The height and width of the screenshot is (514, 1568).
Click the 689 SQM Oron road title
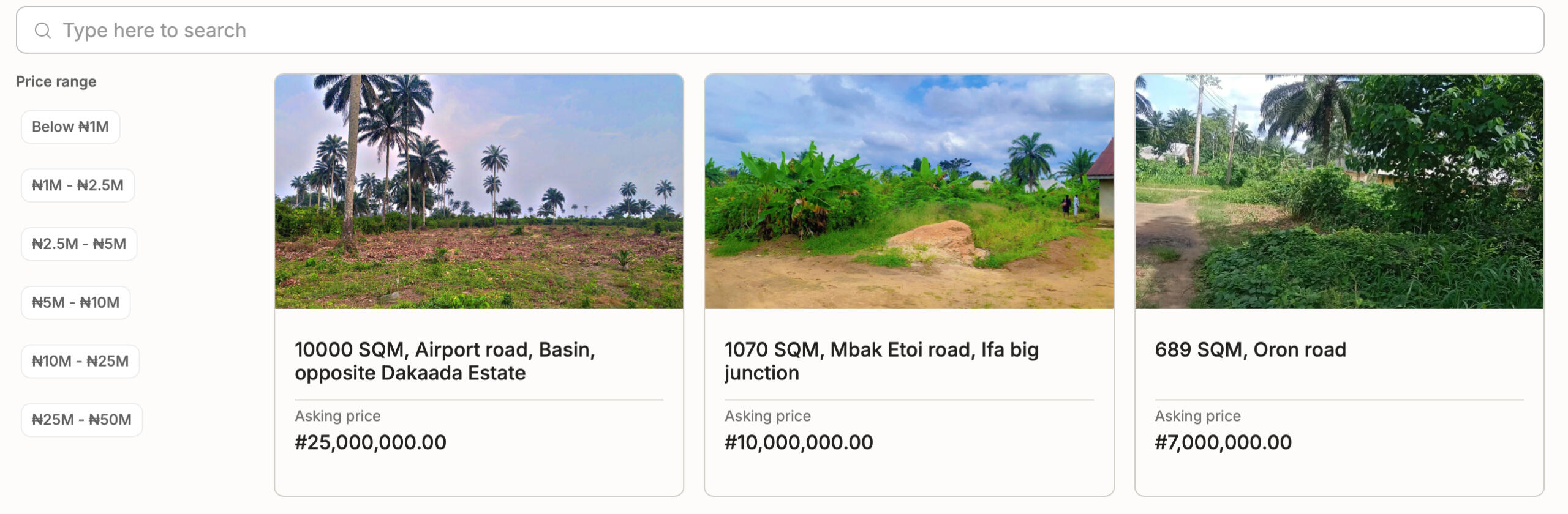[x=1251, y=349]
